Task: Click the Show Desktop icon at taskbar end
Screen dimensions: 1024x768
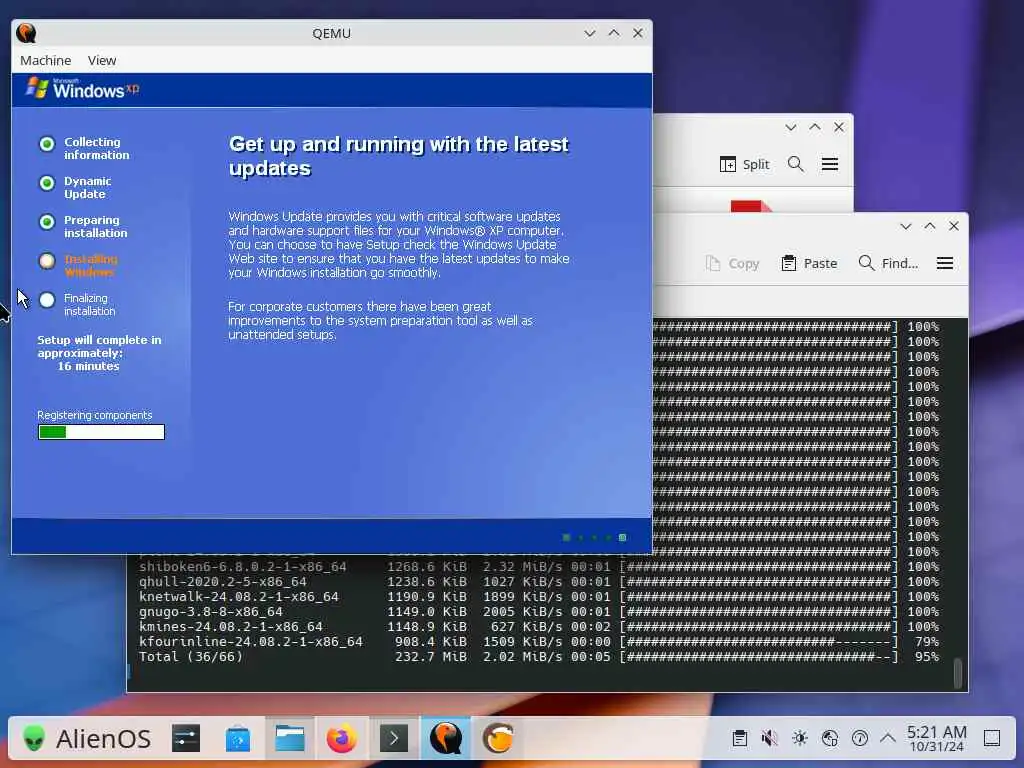Action: tap(992, 739)
